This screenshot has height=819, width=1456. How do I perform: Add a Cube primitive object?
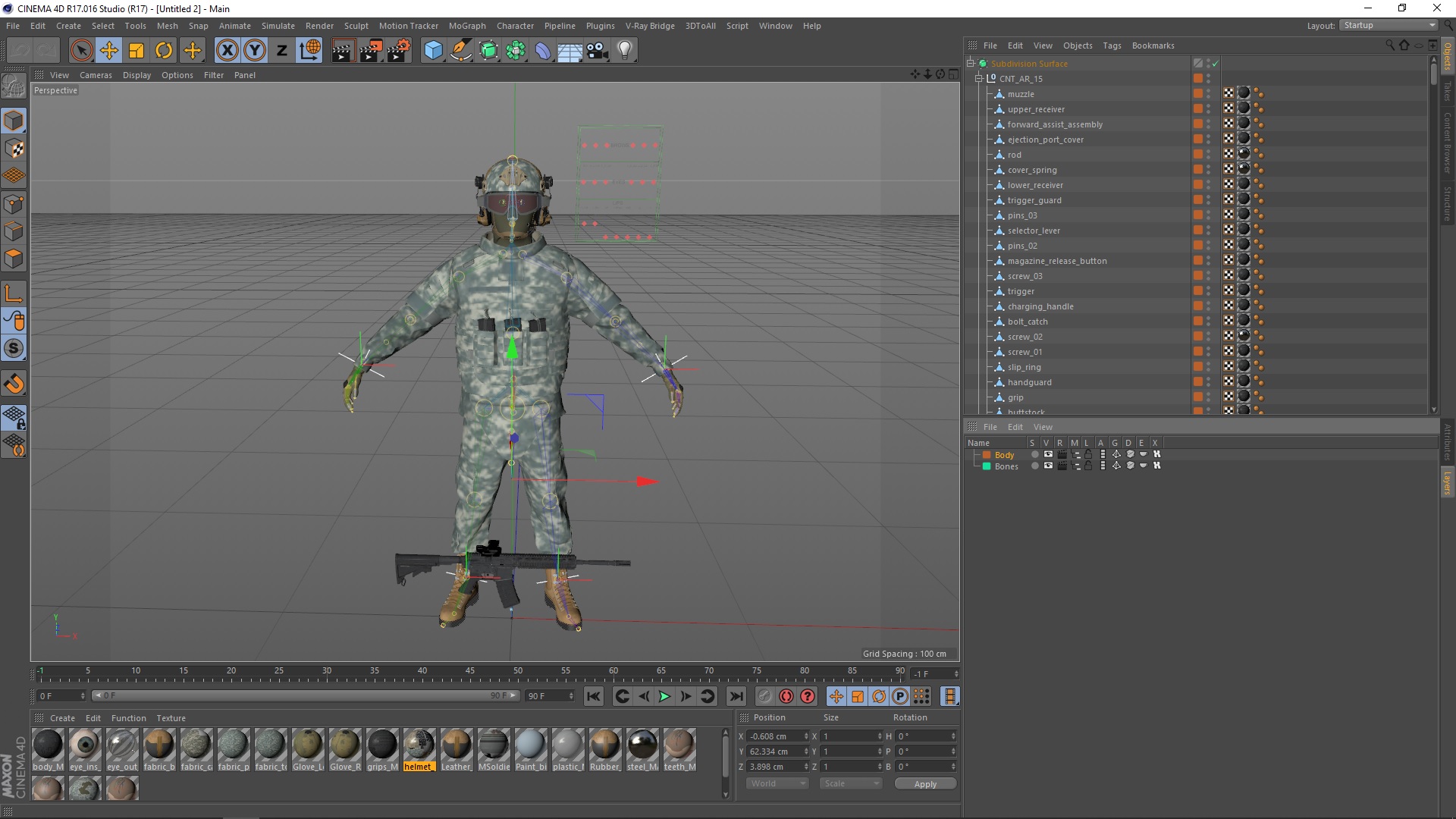click(433, 51)
